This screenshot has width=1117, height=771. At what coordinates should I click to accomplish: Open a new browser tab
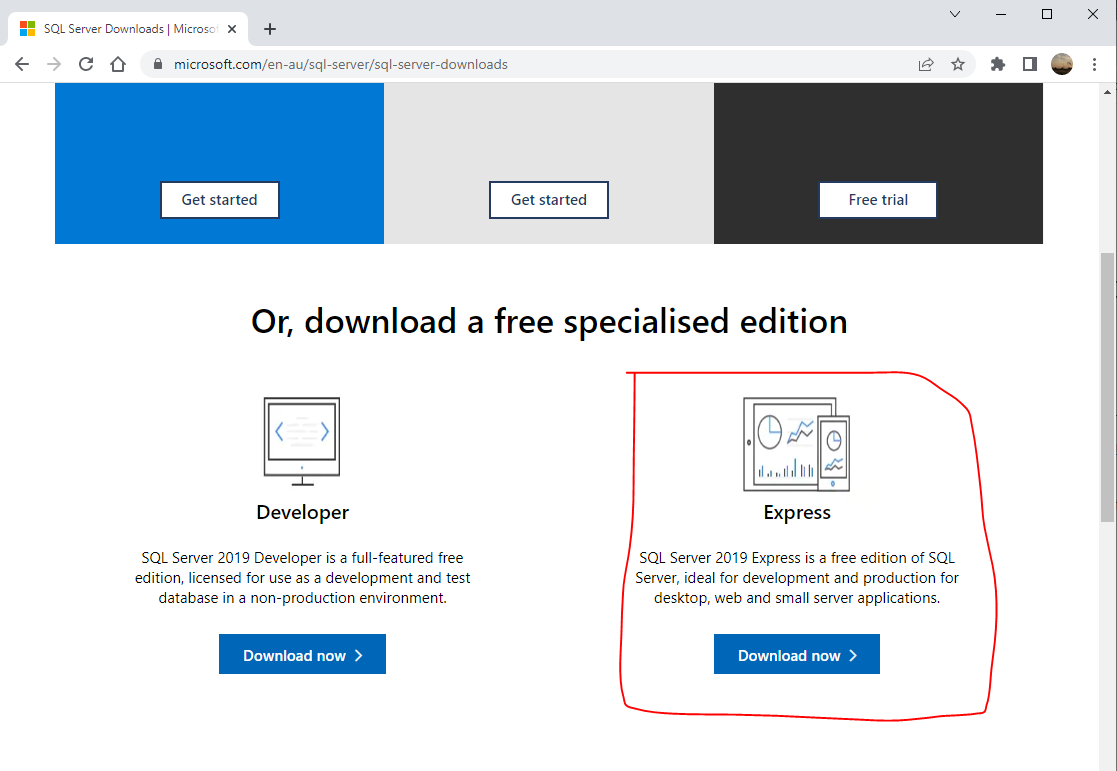point(269,29)
